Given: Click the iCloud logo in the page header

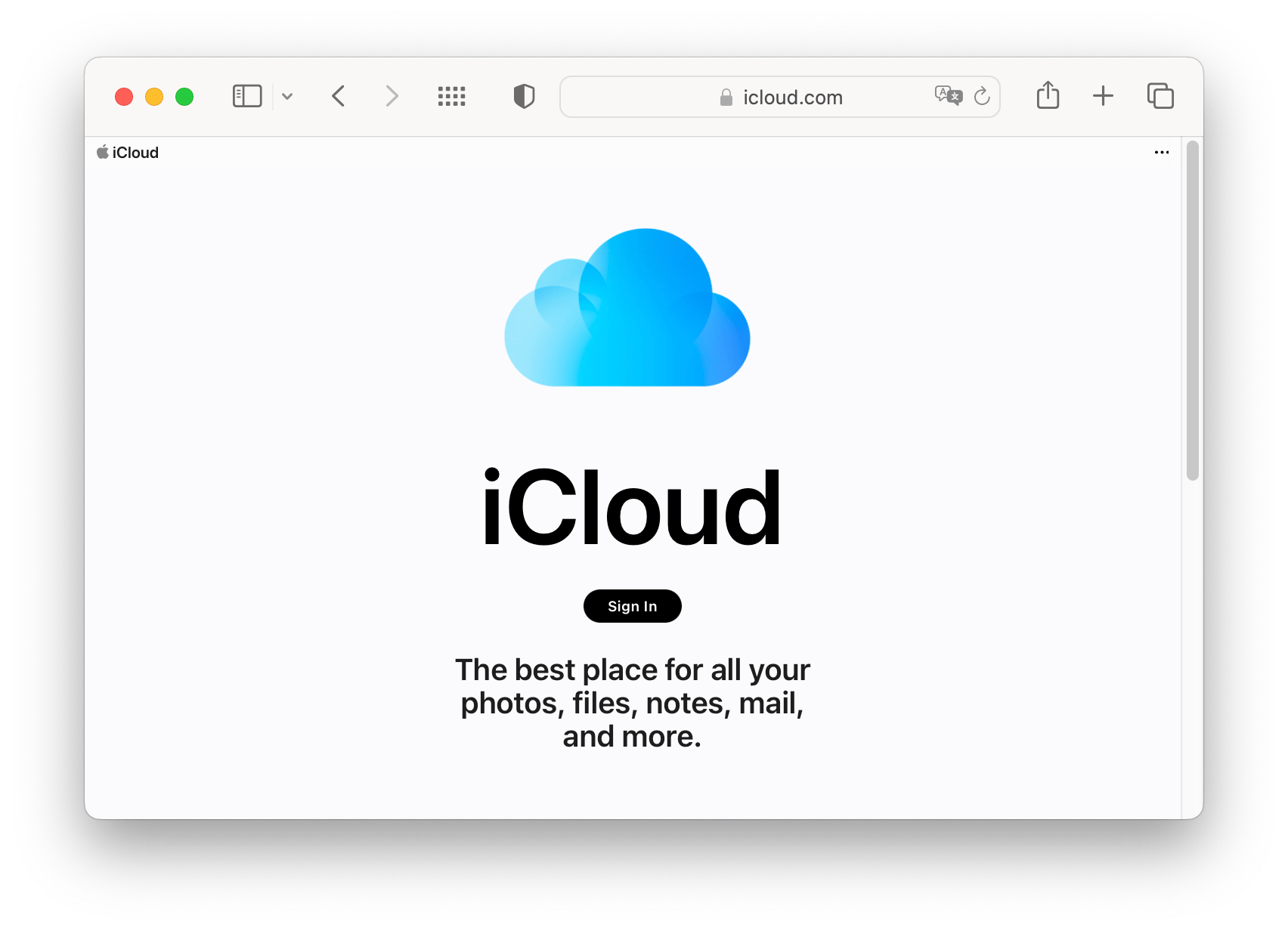Looking at the screenshot, I should tap(128, 153).
